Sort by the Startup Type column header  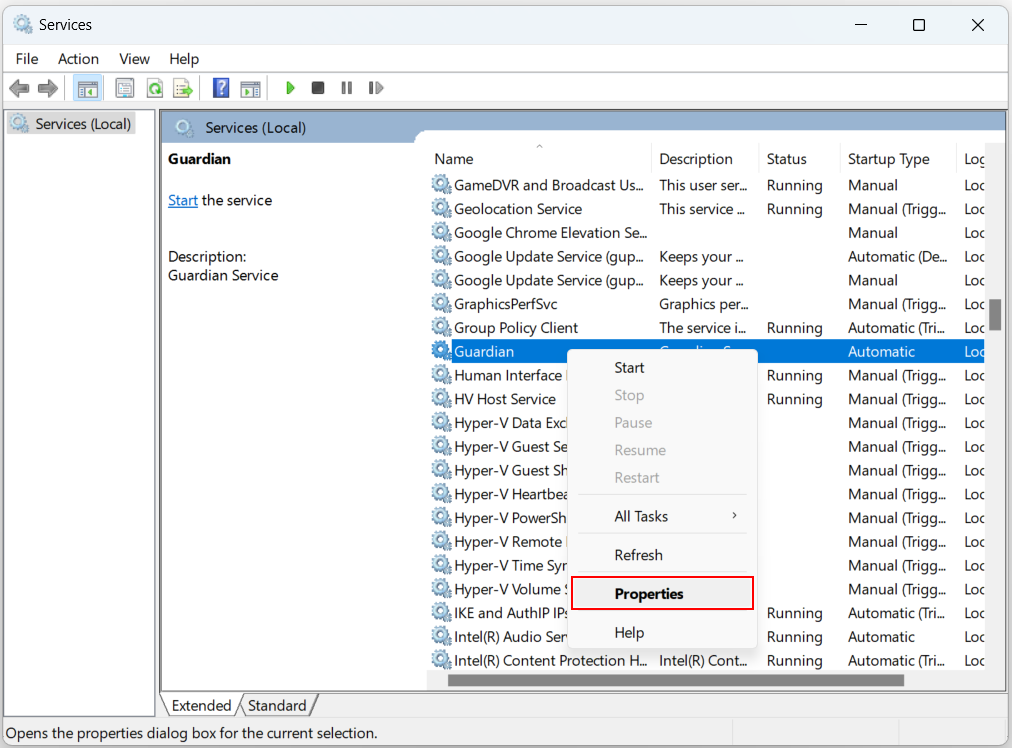point(898,159)
